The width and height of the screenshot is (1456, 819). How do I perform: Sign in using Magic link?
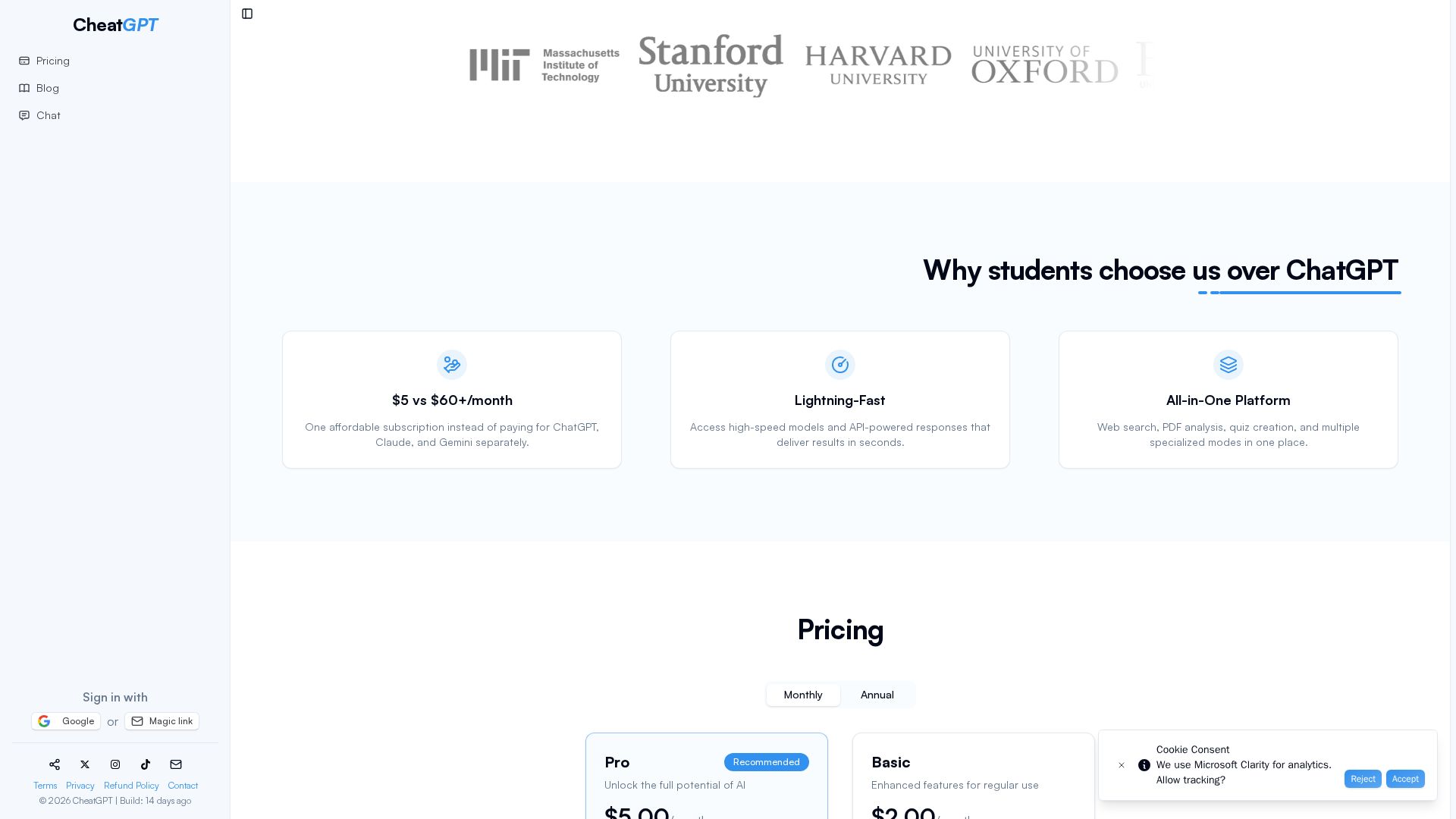tap(162, 721)
